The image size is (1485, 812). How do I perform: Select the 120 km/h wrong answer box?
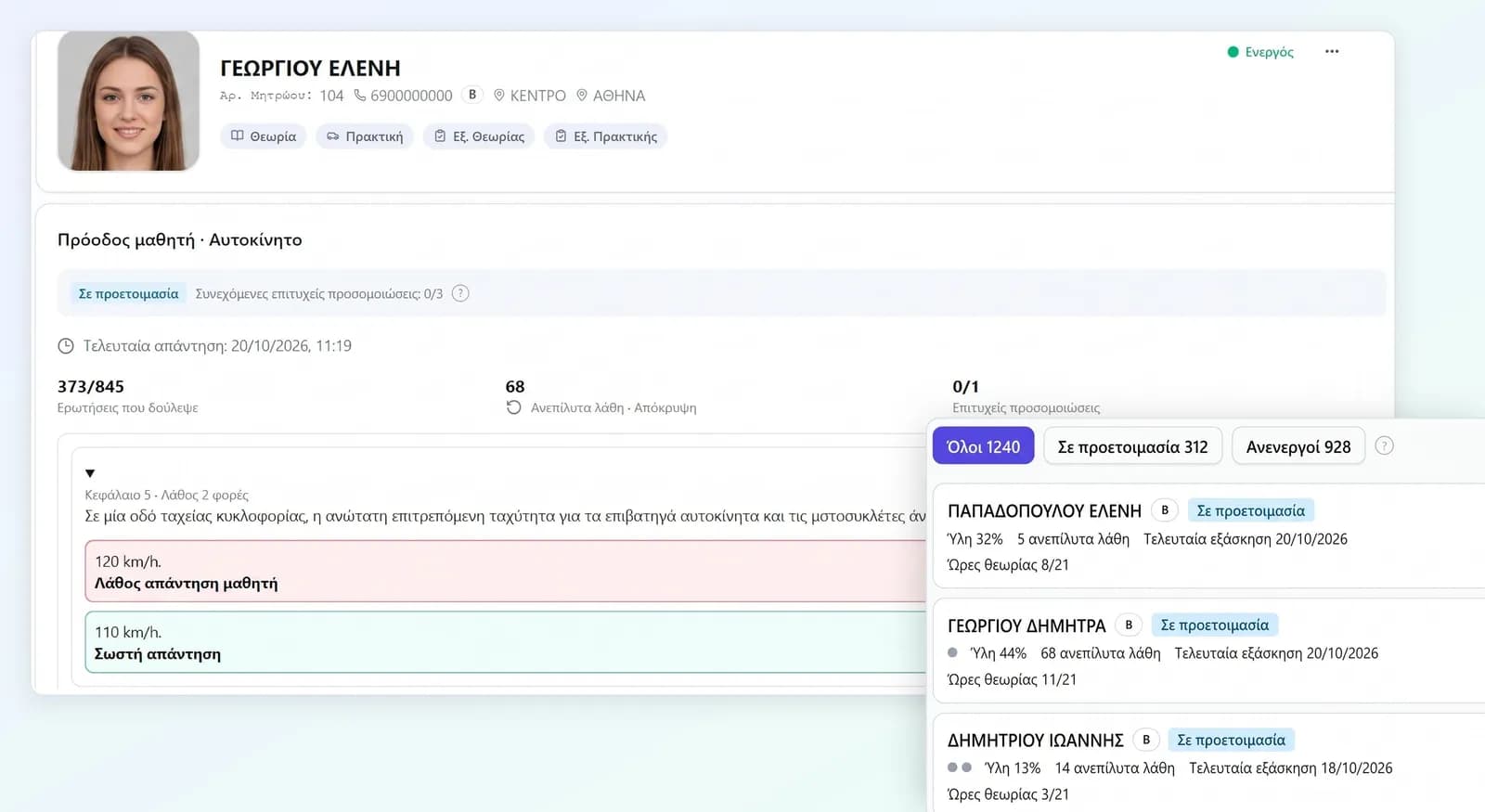coord(506,572)
